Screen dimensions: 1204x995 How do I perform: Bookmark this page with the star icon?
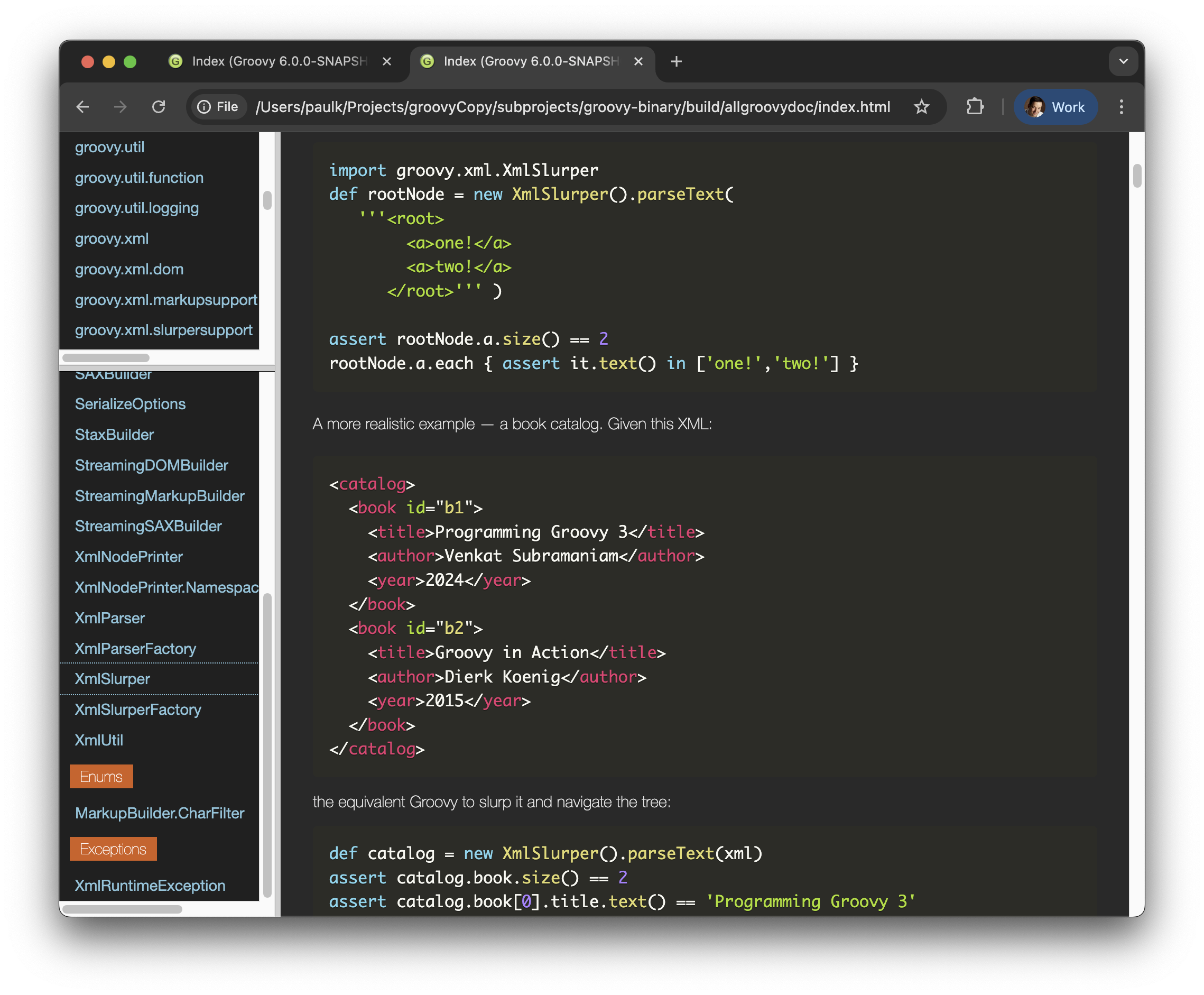tap(921, 107)
